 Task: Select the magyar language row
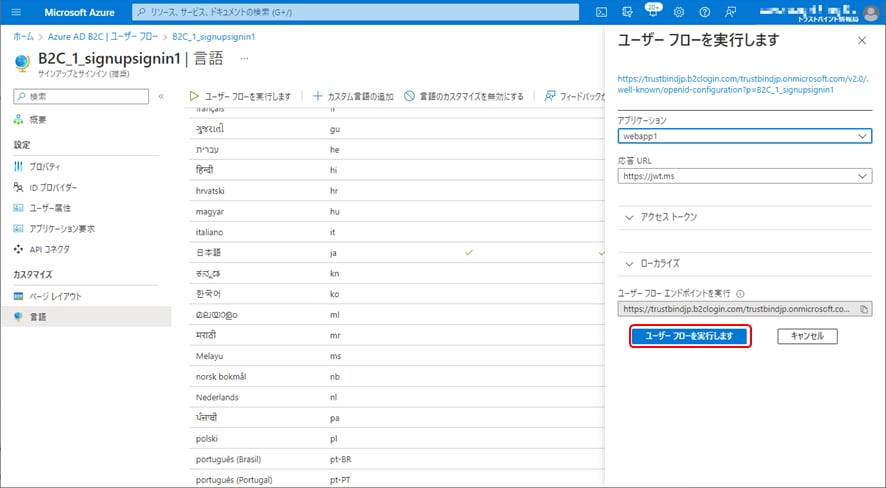pos(397,211)
